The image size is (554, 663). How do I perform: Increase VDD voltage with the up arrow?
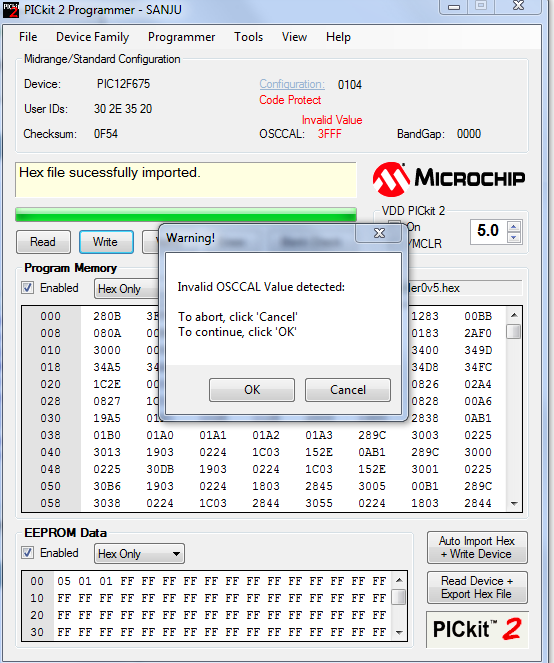coord(514,226)
